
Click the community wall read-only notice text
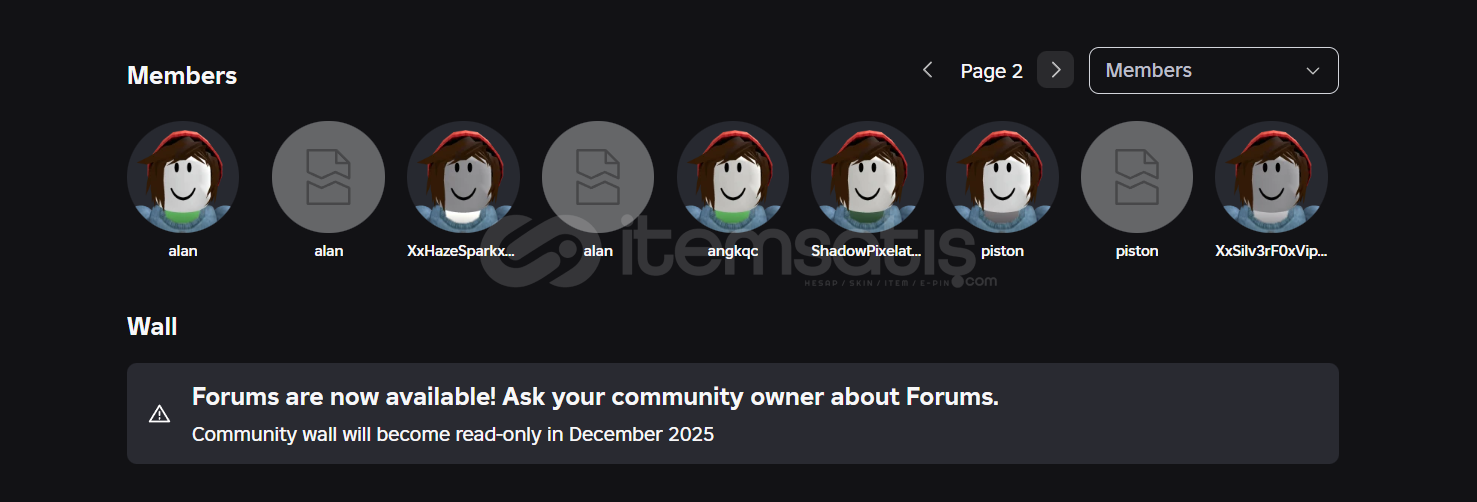452,435
